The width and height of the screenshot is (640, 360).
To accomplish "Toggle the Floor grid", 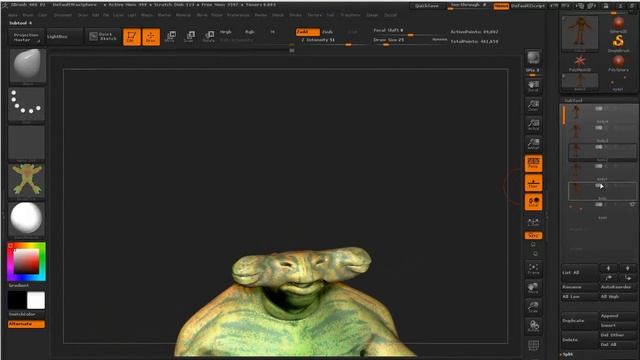I will (x=533, y=183).
